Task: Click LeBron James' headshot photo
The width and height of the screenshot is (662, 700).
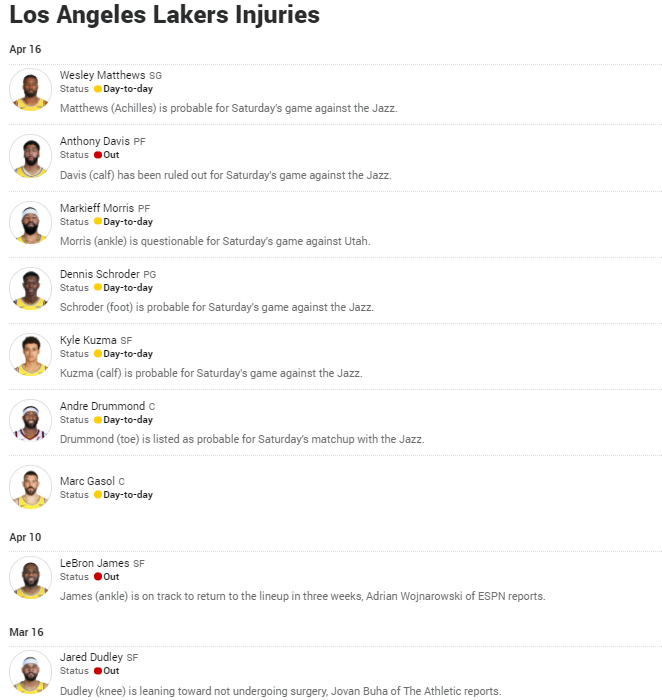Action: point(30,578)
